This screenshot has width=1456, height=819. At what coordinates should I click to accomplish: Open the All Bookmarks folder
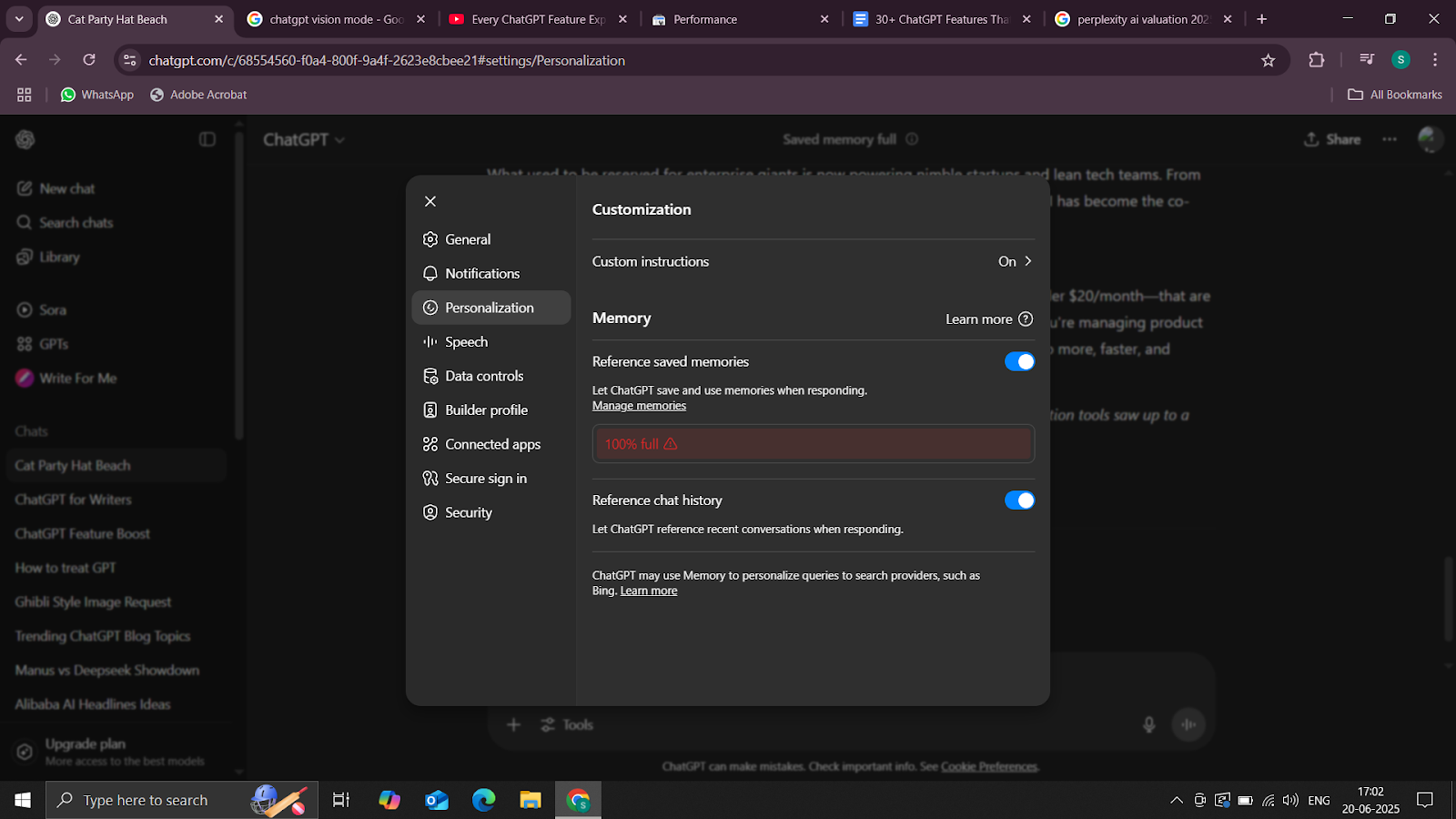pos(1395,95)
